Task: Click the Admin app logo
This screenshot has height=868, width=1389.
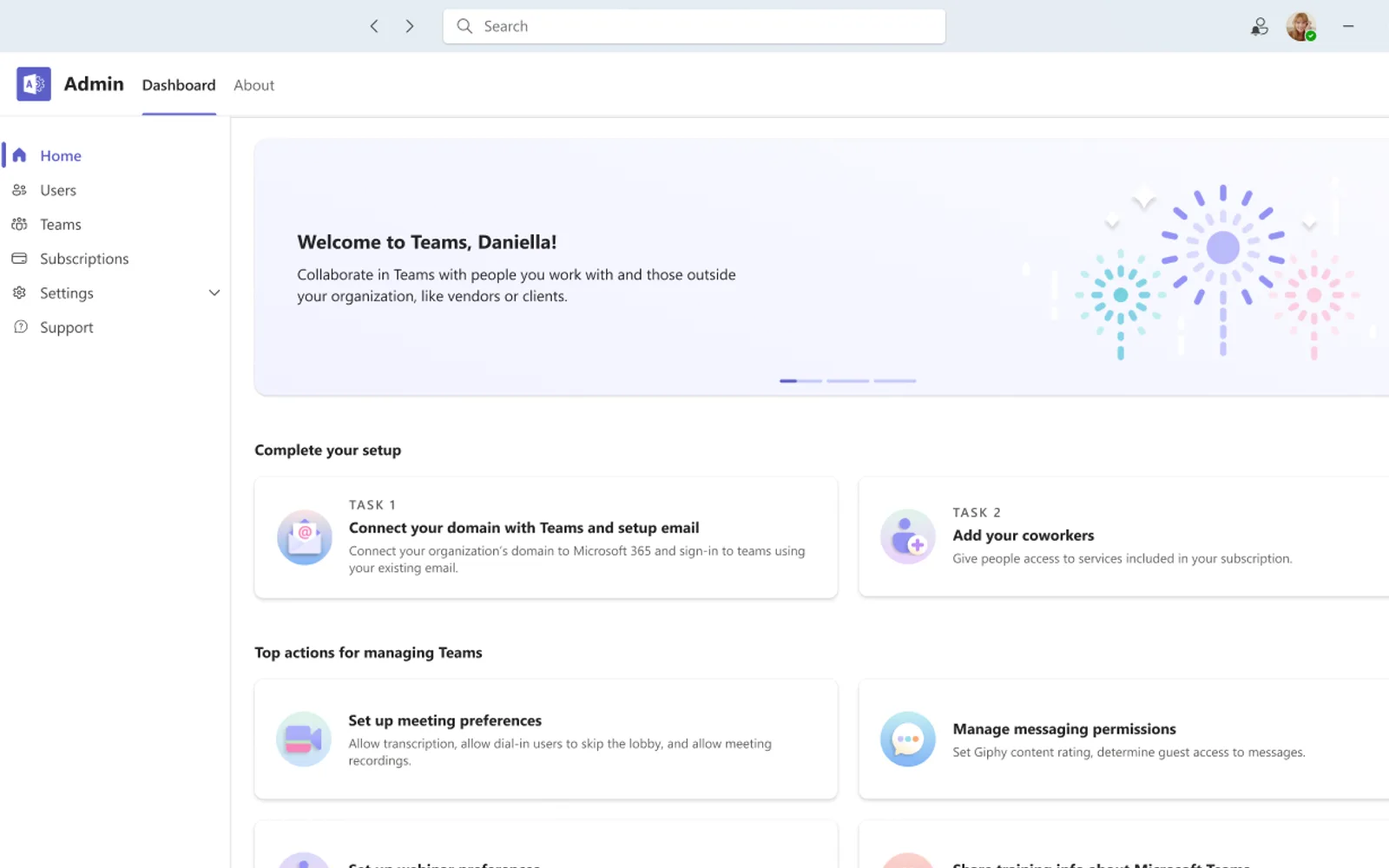Action: point(34,84)
